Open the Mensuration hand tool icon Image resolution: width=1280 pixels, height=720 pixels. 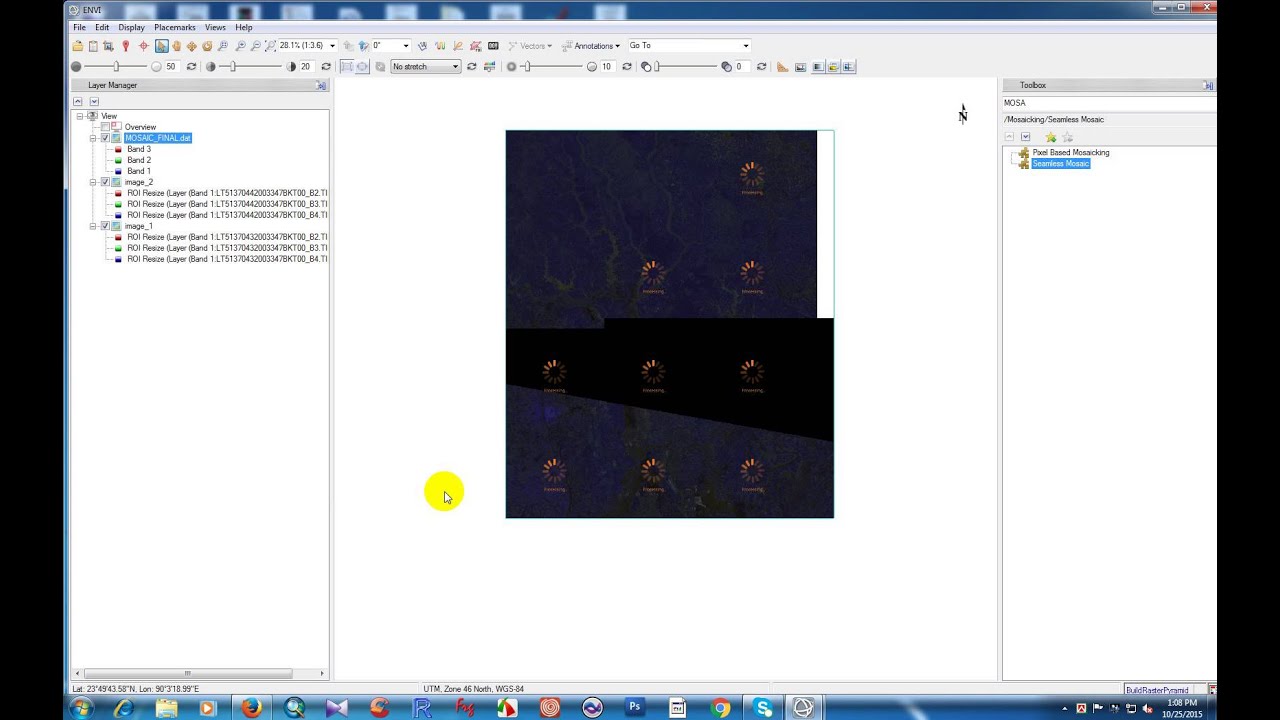[x=423, y=46]
